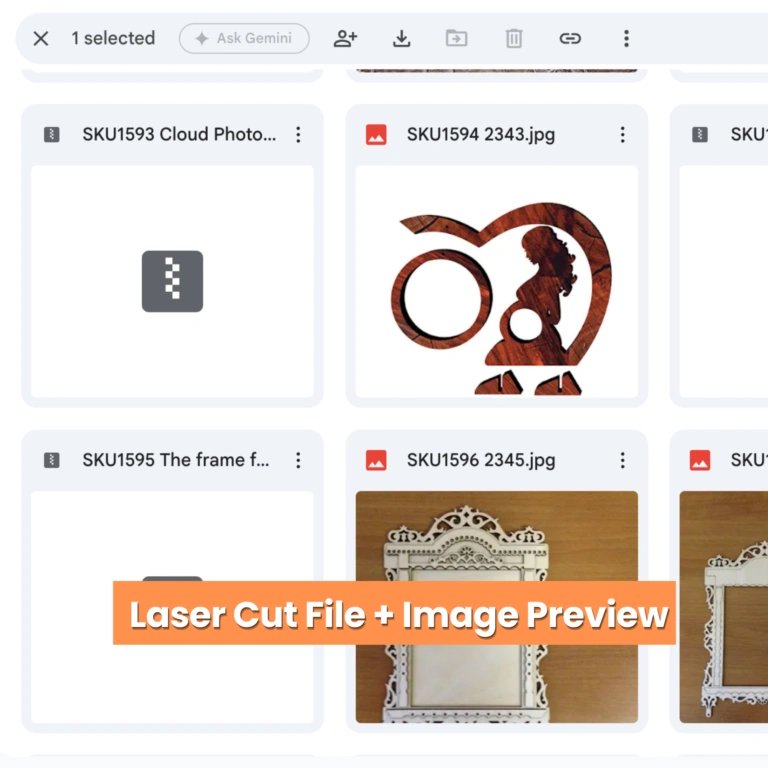Click zip file icon beside SKU1593 title
Viewport: 768px width, 768px height.
coord(52,134)
